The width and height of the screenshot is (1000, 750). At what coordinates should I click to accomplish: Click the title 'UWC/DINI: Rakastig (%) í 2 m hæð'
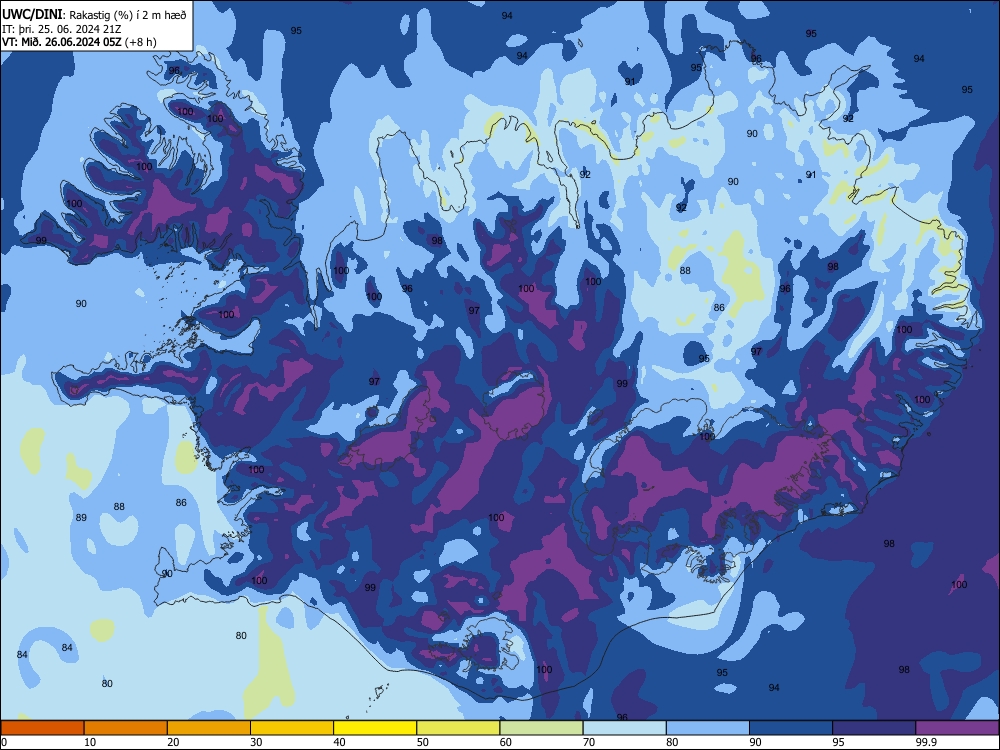pyautogui.click(x=94, y=15)
